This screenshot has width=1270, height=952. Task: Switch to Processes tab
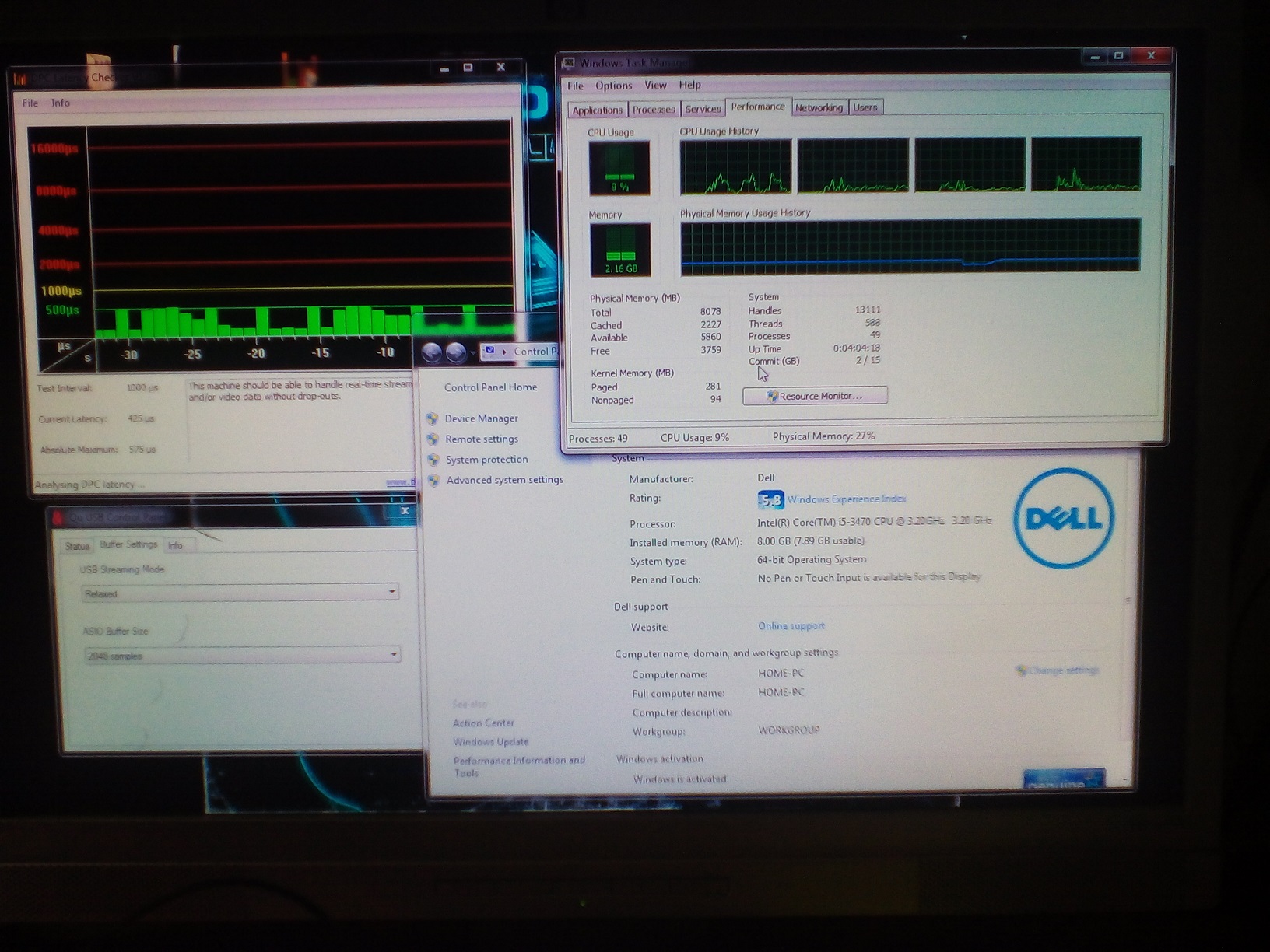pyautogui.click(x=654, y=109)
